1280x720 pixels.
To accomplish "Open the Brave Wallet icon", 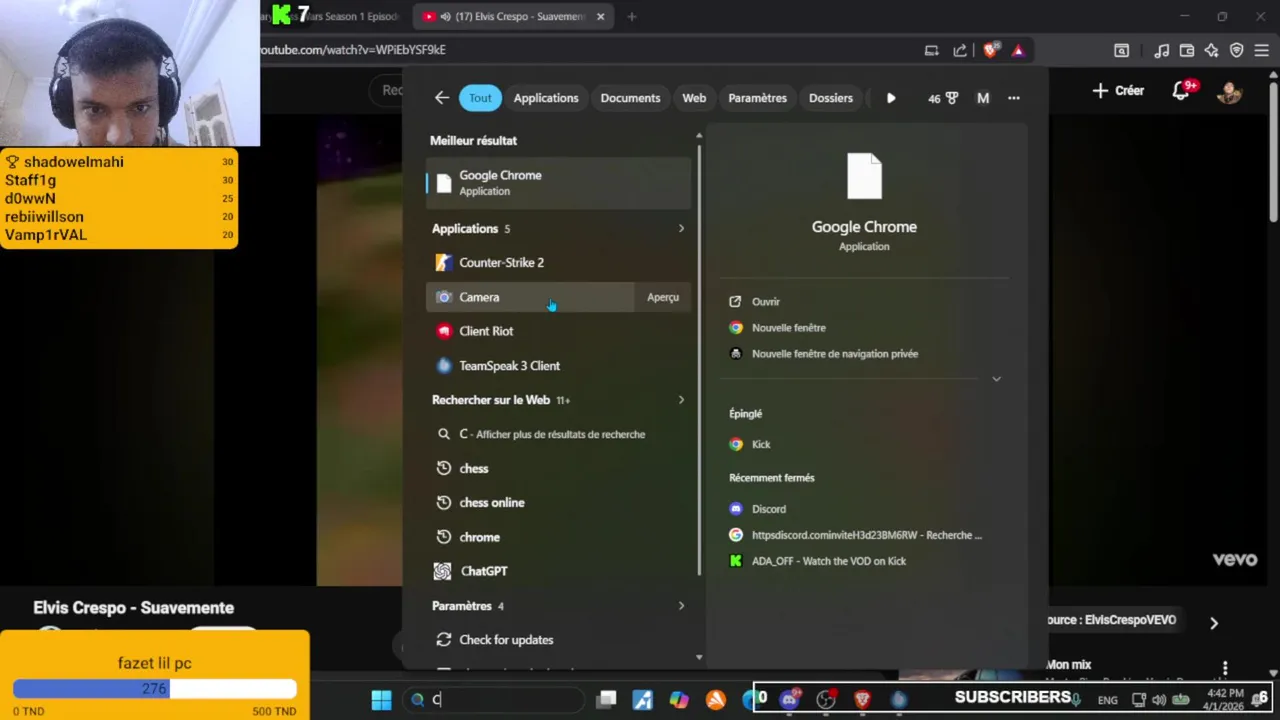I will point(1187,50).
